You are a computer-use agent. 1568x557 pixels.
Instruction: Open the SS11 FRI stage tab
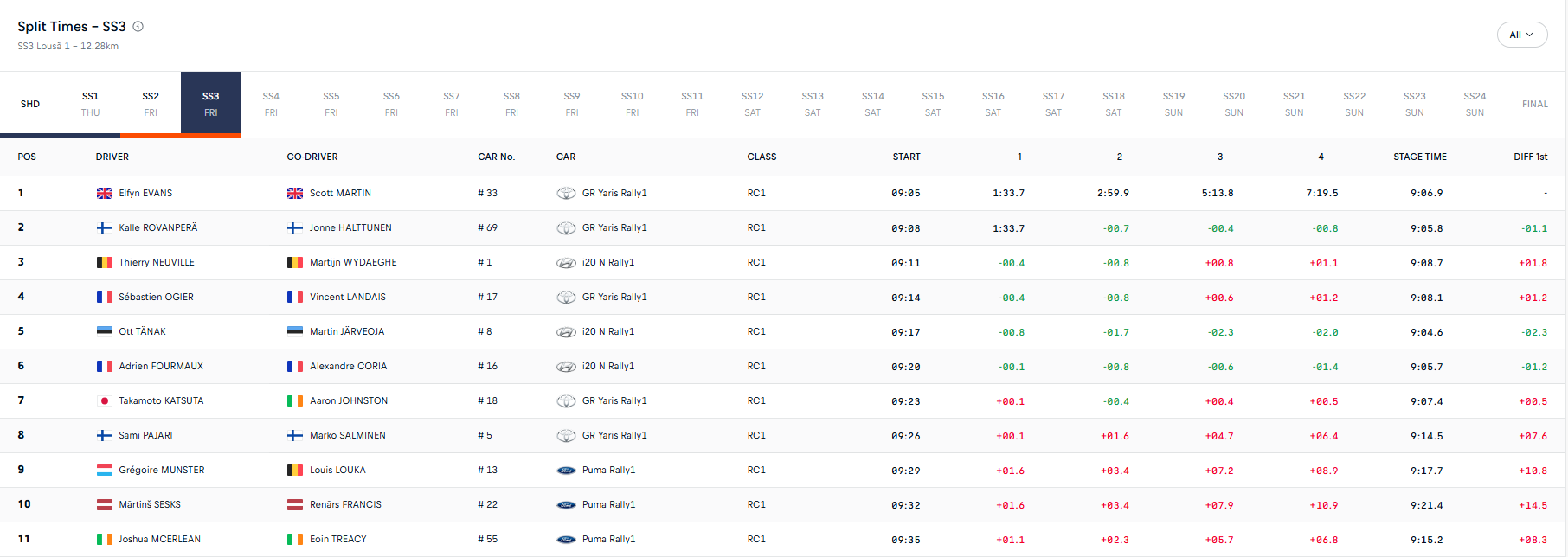pyautogui.click(x=692, y=104)
